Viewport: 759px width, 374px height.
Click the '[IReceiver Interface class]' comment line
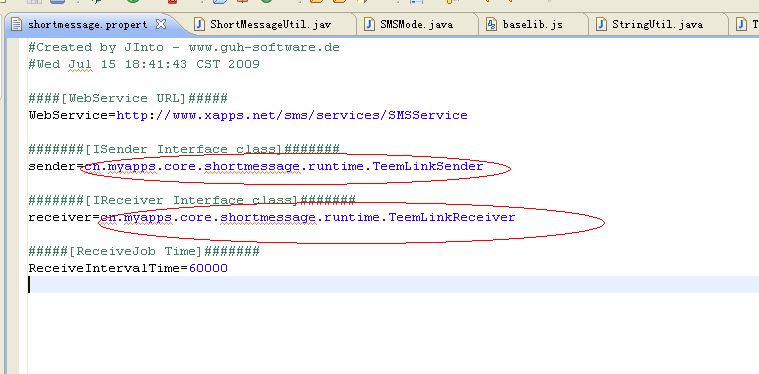(192, 201)
